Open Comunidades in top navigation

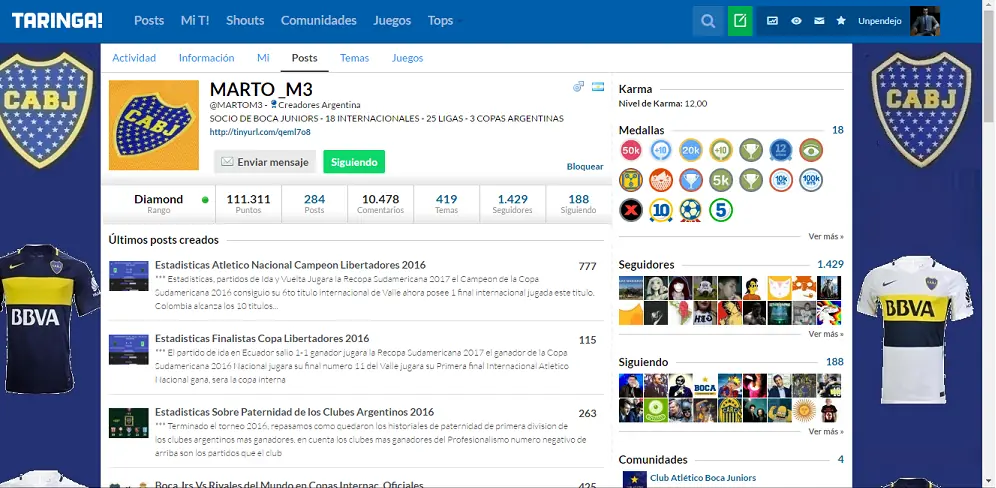point(319,21)
